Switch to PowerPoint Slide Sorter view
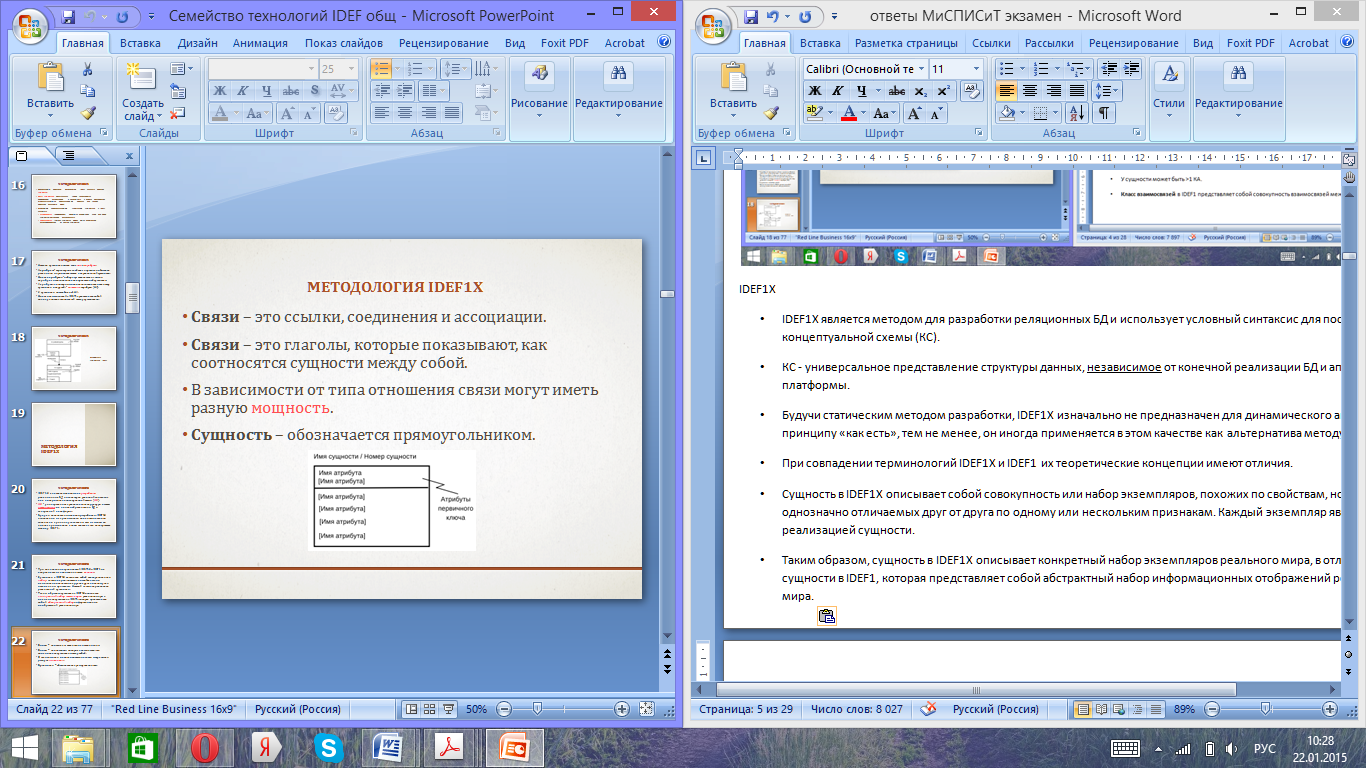 (x=428, y=709)
